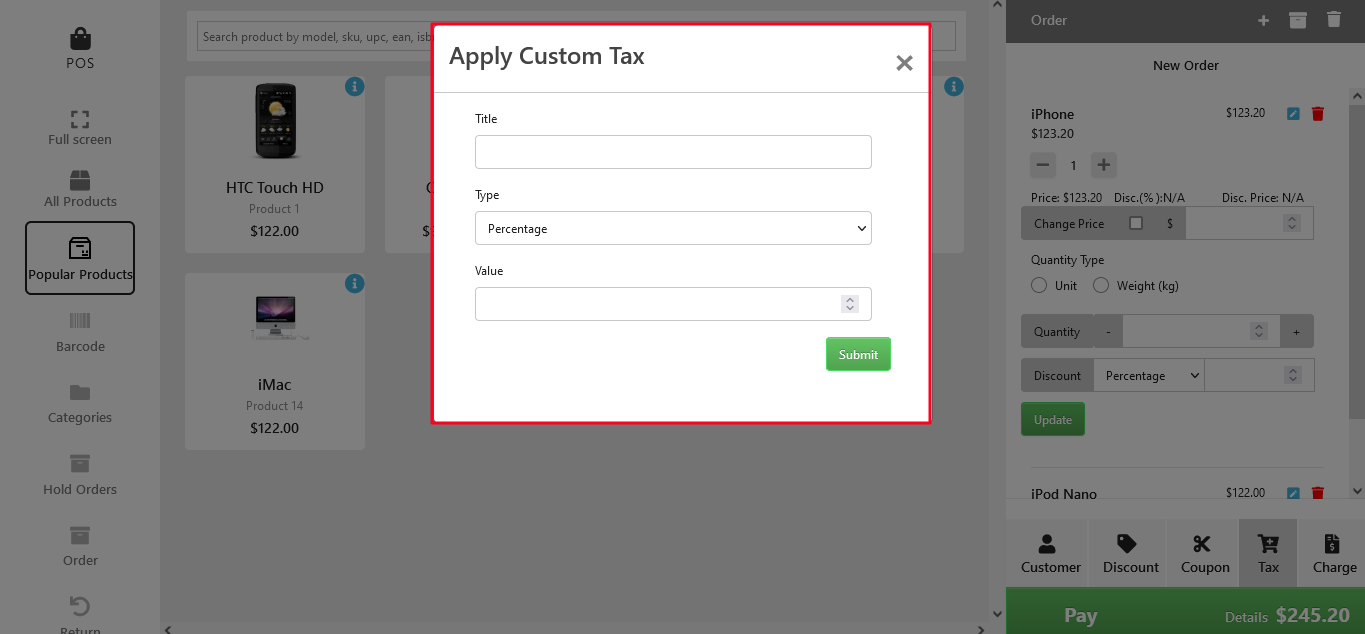Submit the custom tax form
This screenshot has height=634, width=1365.
pyautogui.click(x=858, y=354)
